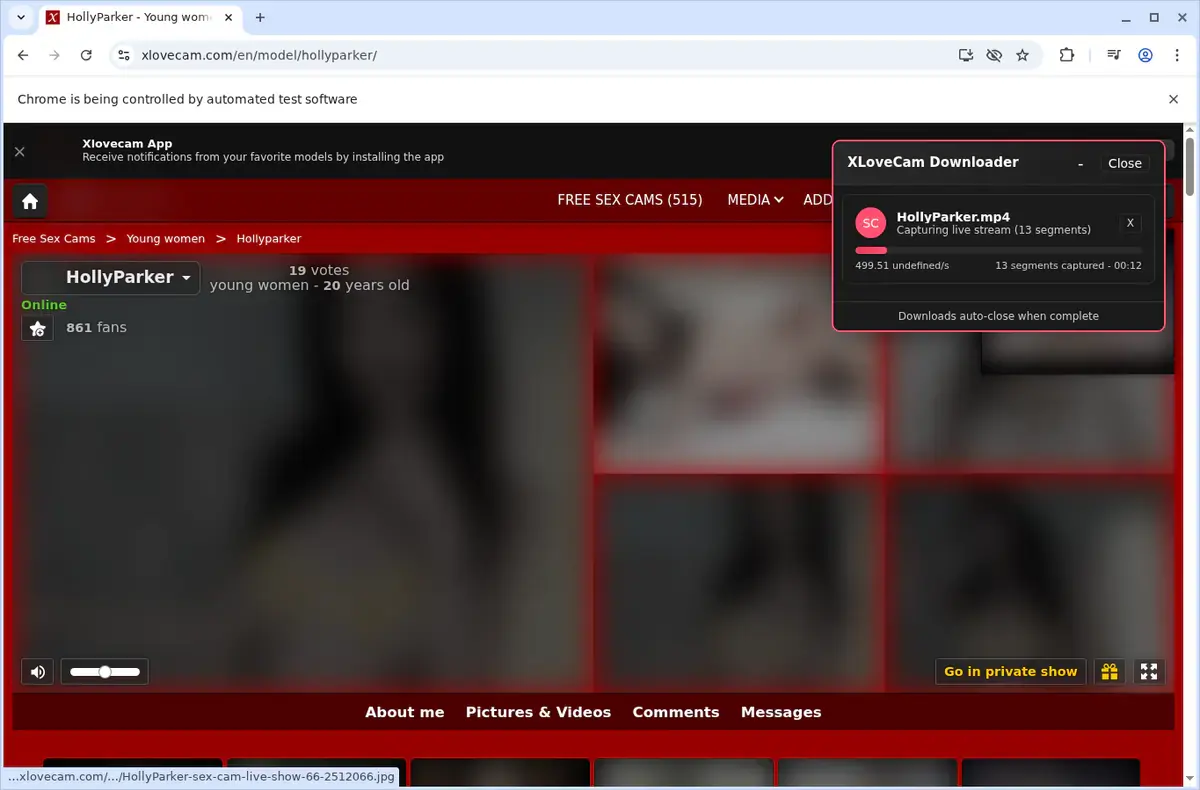This screenshot has height=790, width=1200.
Task: Click the green Online status label
Action: (x=44, y=305)
